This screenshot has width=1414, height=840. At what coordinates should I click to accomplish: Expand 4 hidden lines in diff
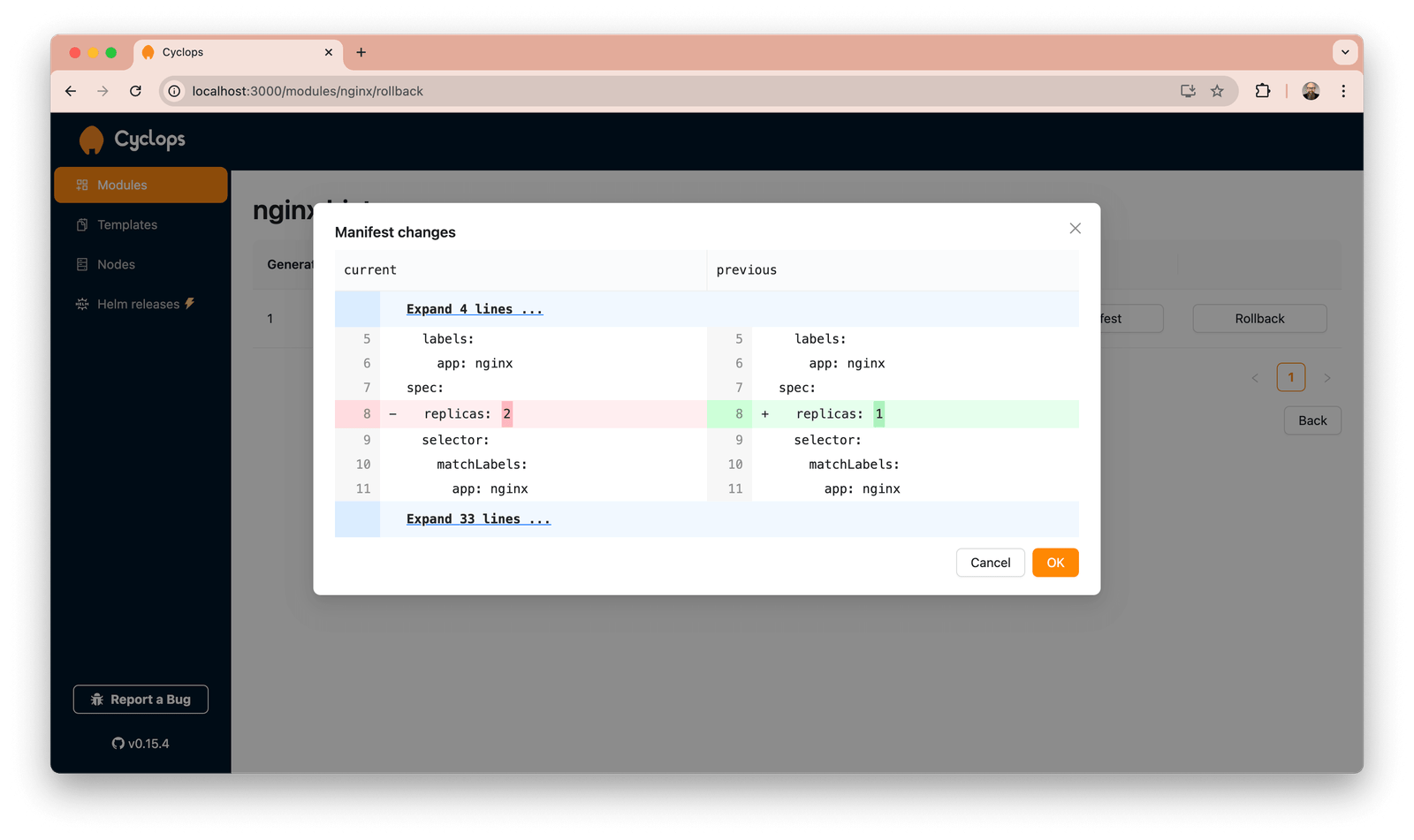point(474,309)
